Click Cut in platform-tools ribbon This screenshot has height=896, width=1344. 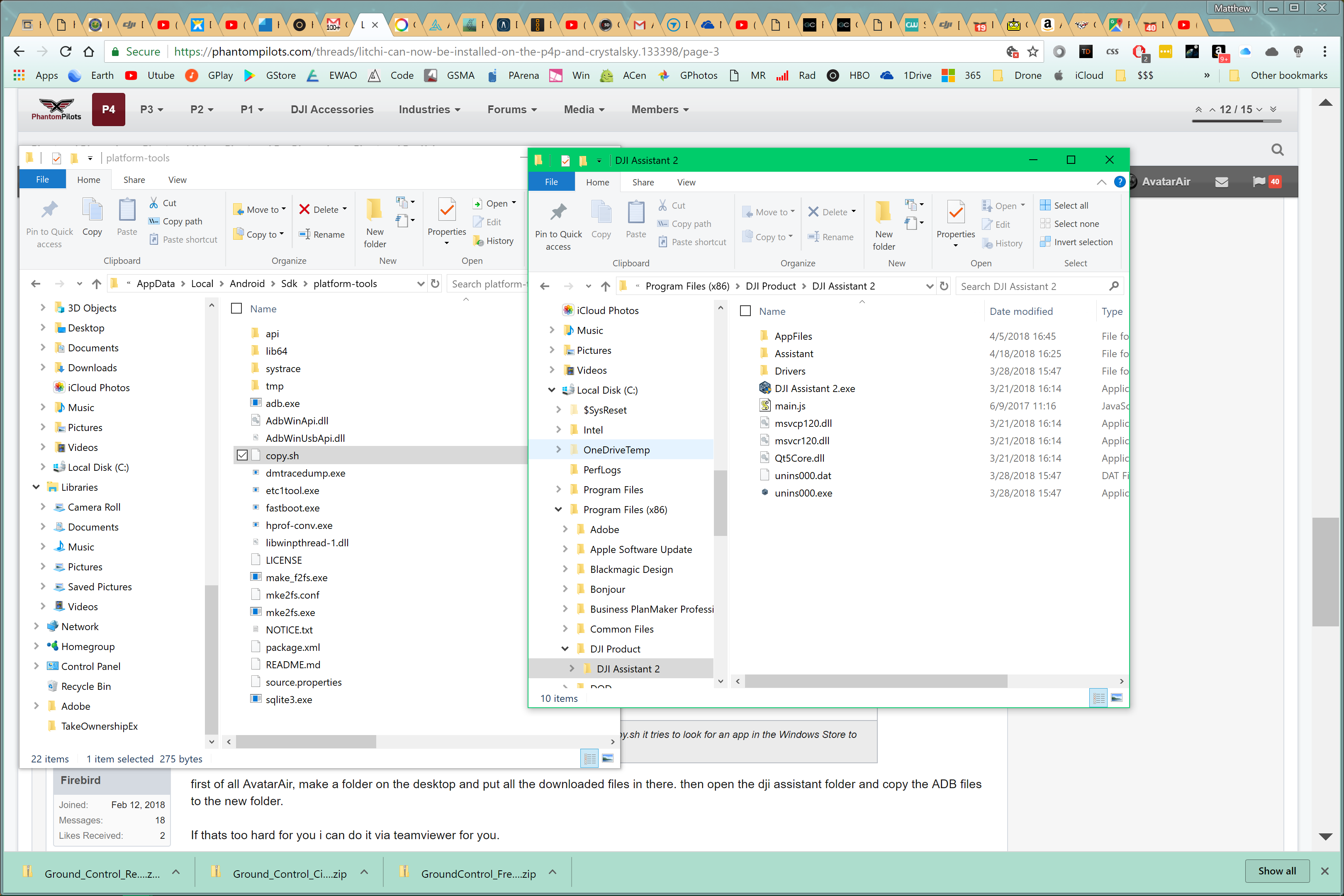click(x=162, y=203)
